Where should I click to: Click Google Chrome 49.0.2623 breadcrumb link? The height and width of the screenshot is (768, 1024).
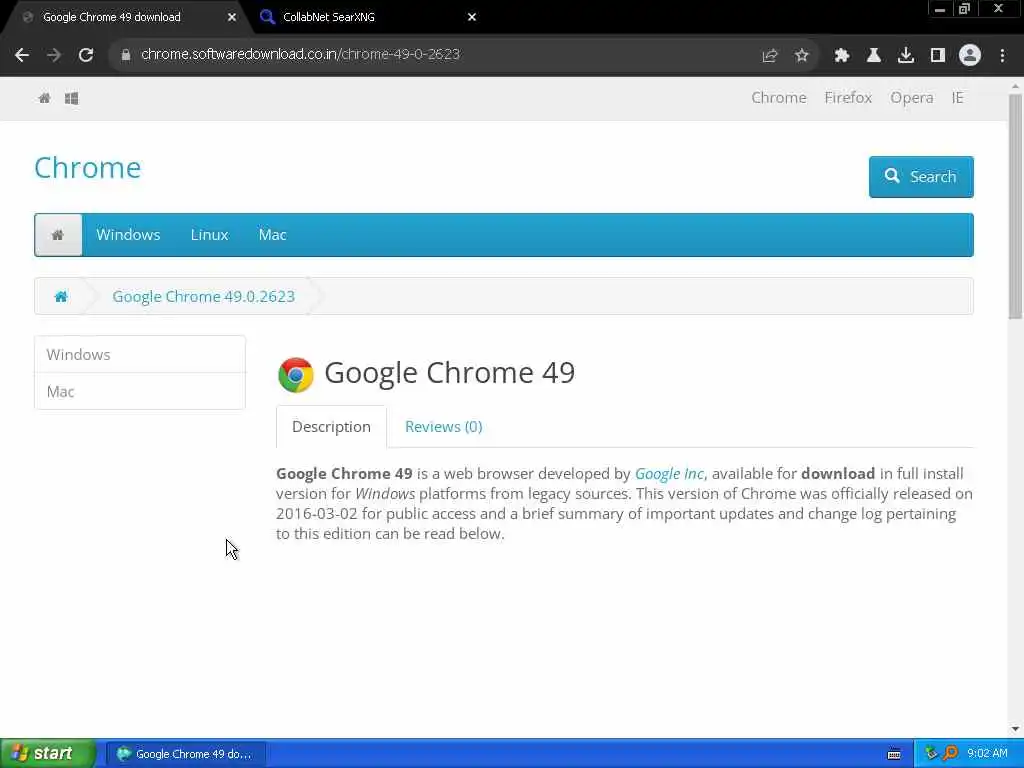click(x=204, y=296)
